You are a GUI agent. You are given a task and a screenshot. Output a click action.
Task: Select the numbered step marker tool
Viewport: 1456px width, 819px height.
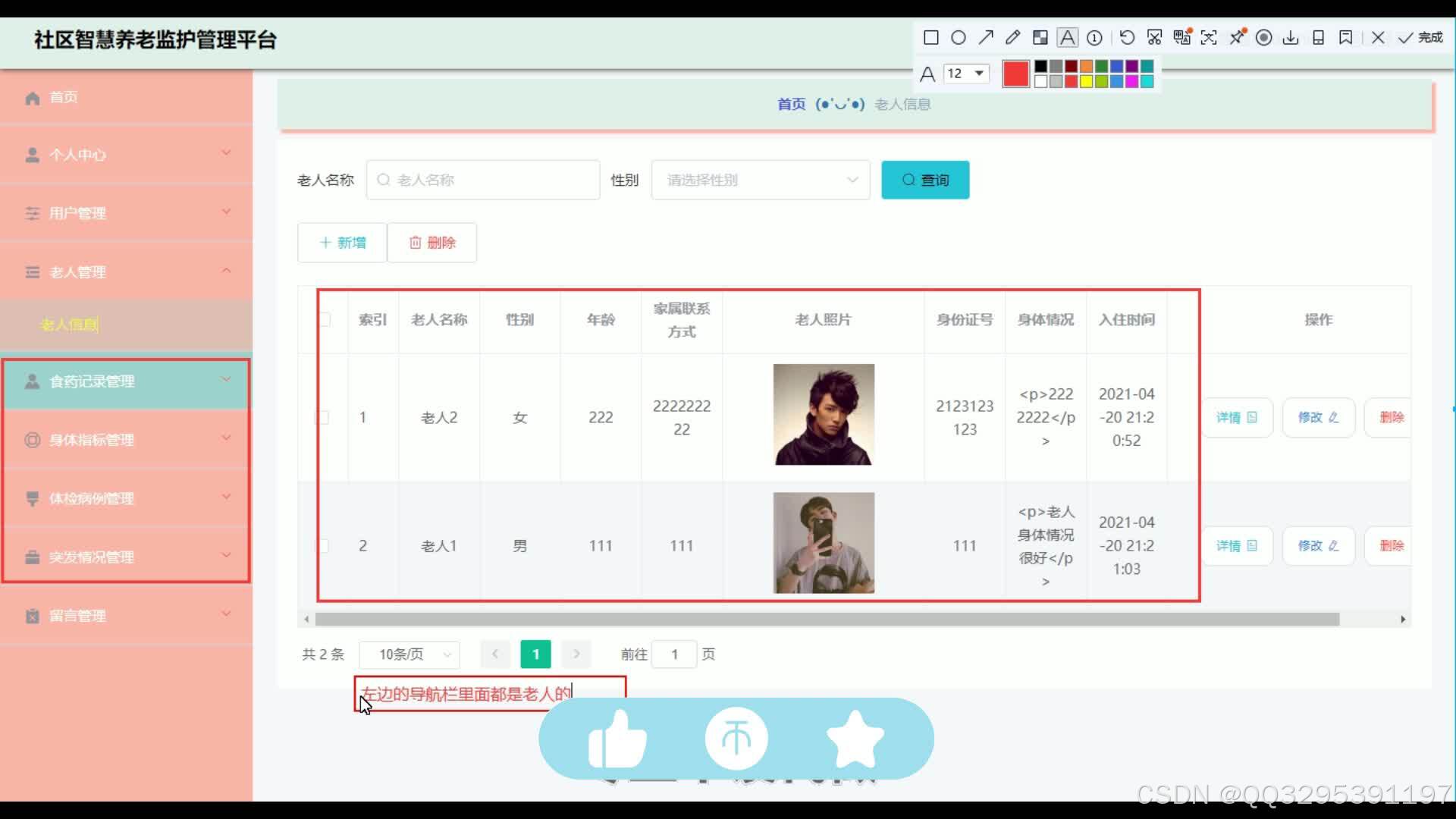pyautogui.click(x=1094, y=37)
